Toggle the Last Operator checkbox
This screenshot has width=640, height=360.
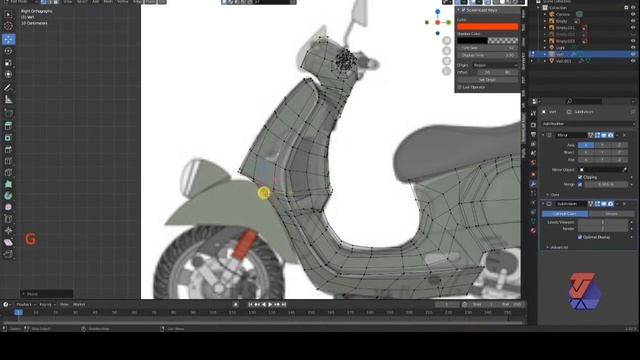tap(459, 87)
